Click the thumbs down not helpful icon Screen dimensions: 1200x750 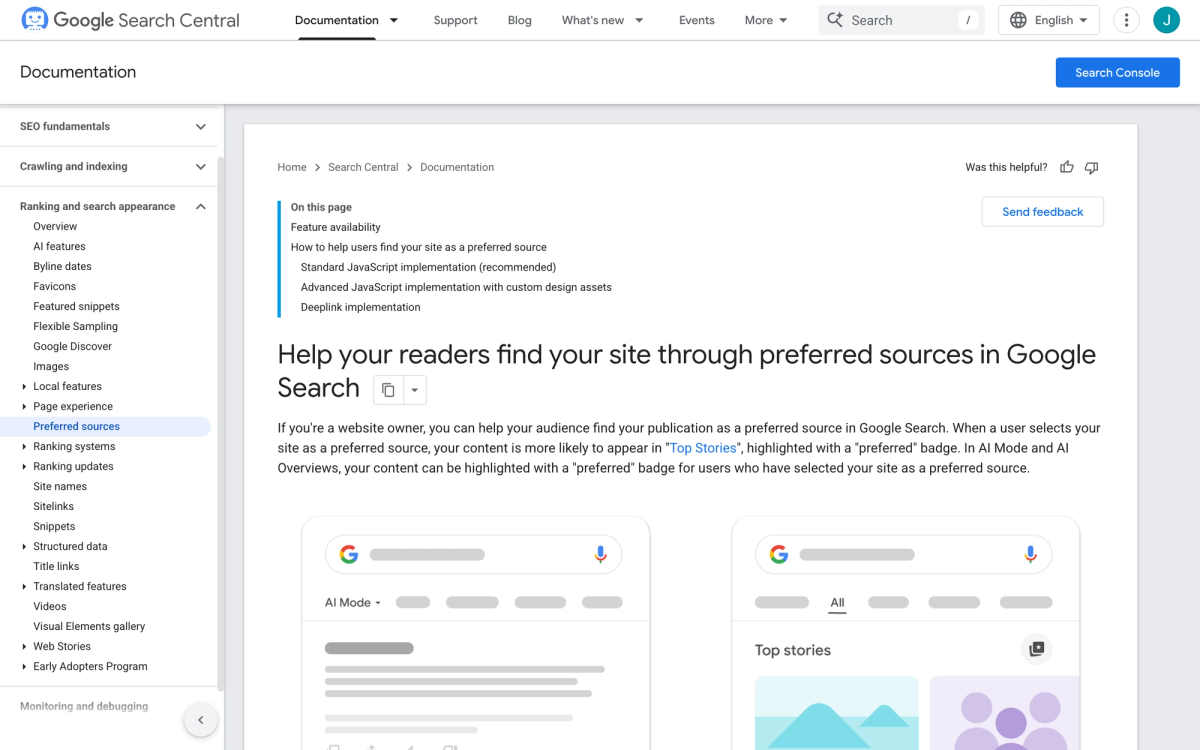point(1091,167)
